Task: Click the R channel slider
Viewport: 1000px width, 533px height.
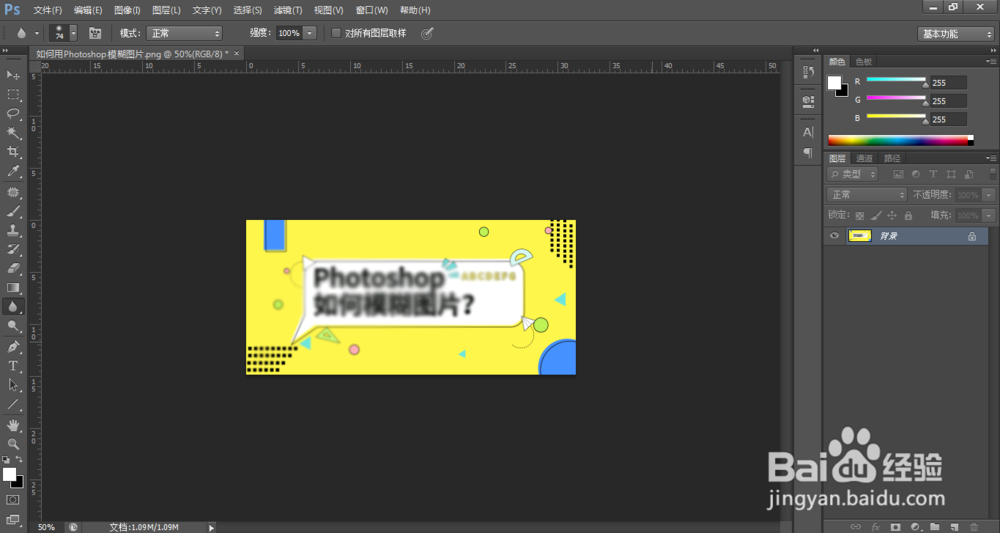Action: [x=896, y=81]
